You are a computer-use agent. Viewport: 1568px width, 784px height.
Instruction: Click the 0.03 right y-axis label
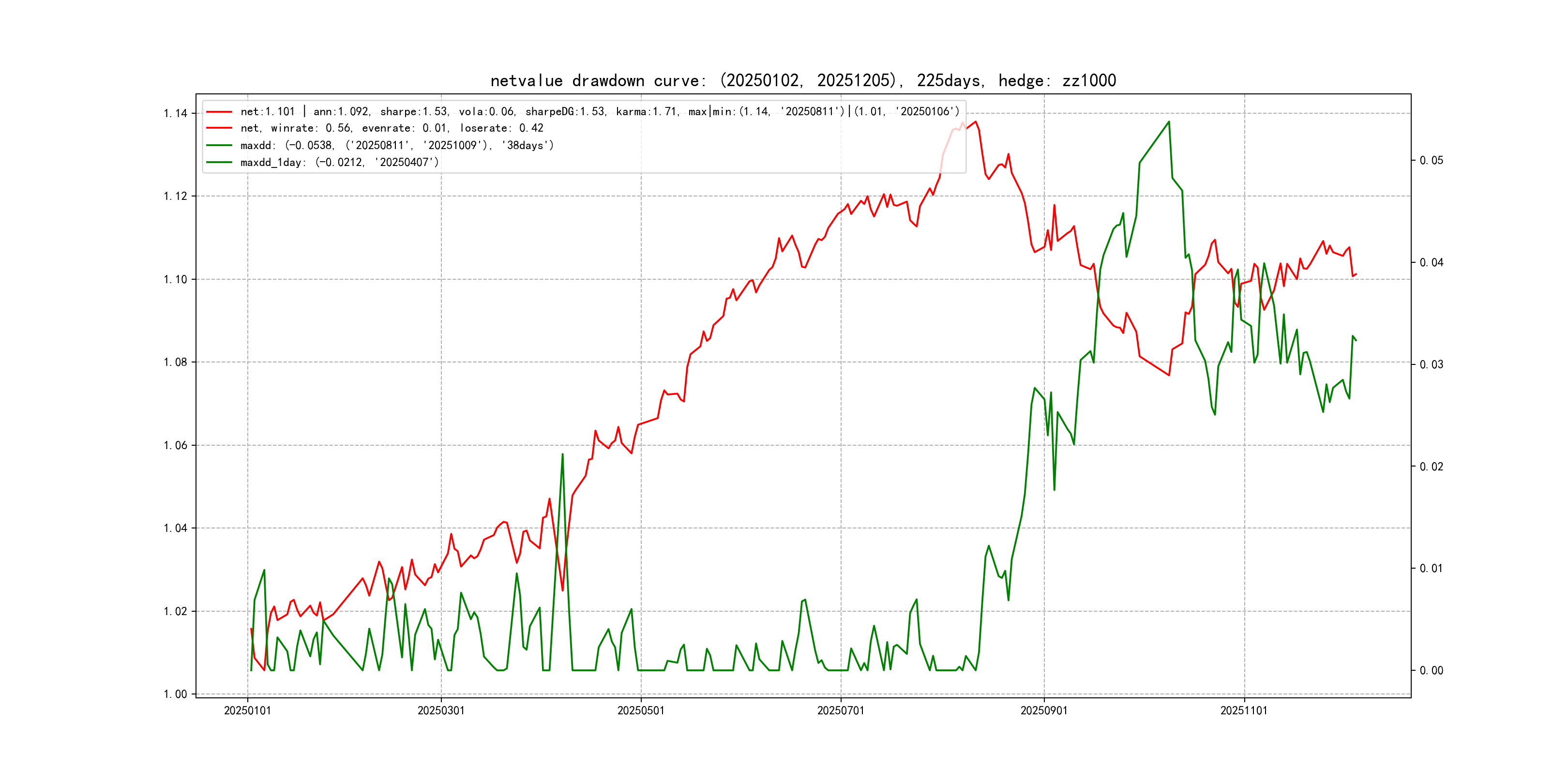coord(1431,364)
